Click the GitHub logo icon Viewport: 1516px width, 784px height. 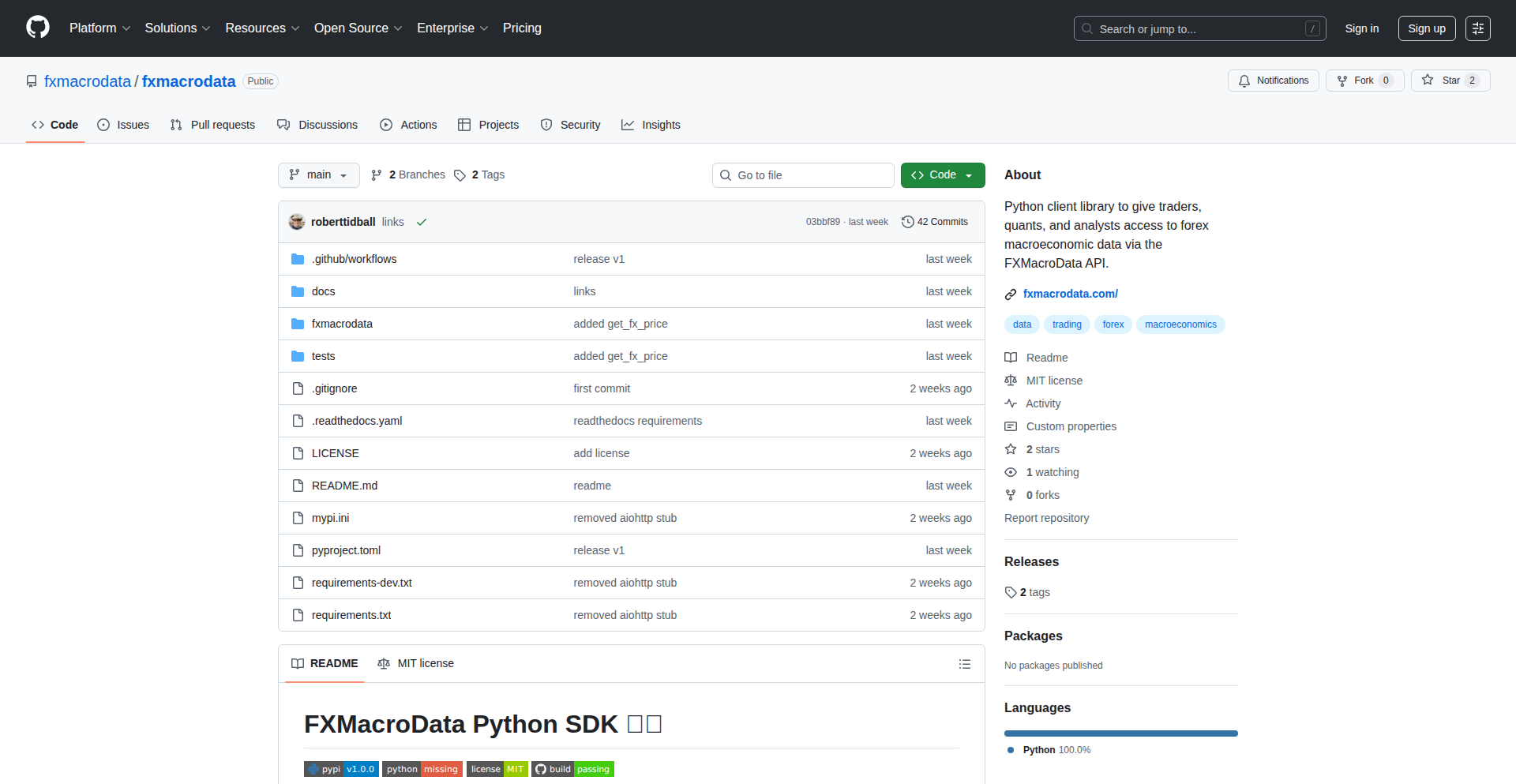[38, 28]
